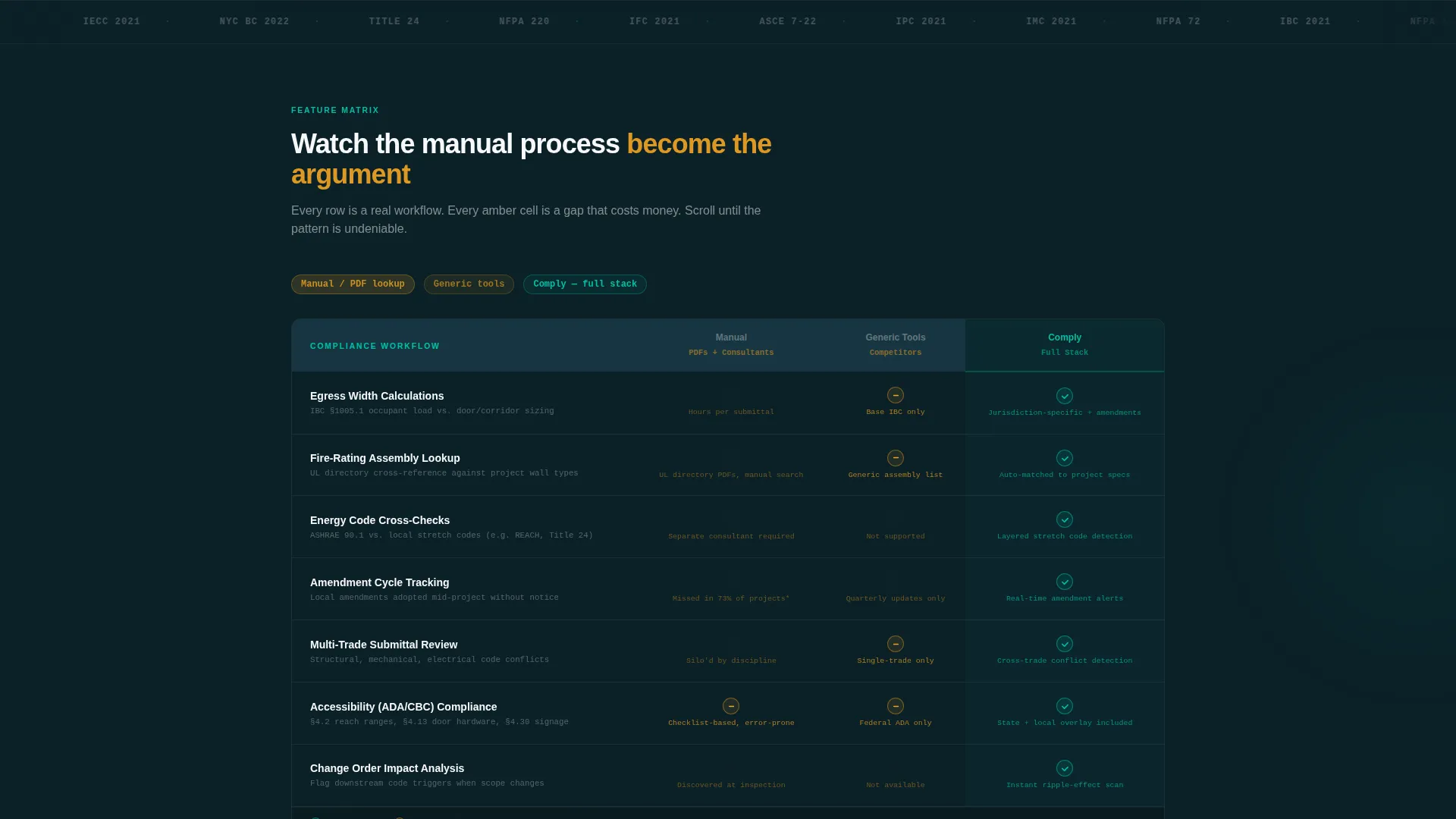Click NFPA 72 in the code ticker

1178,21
